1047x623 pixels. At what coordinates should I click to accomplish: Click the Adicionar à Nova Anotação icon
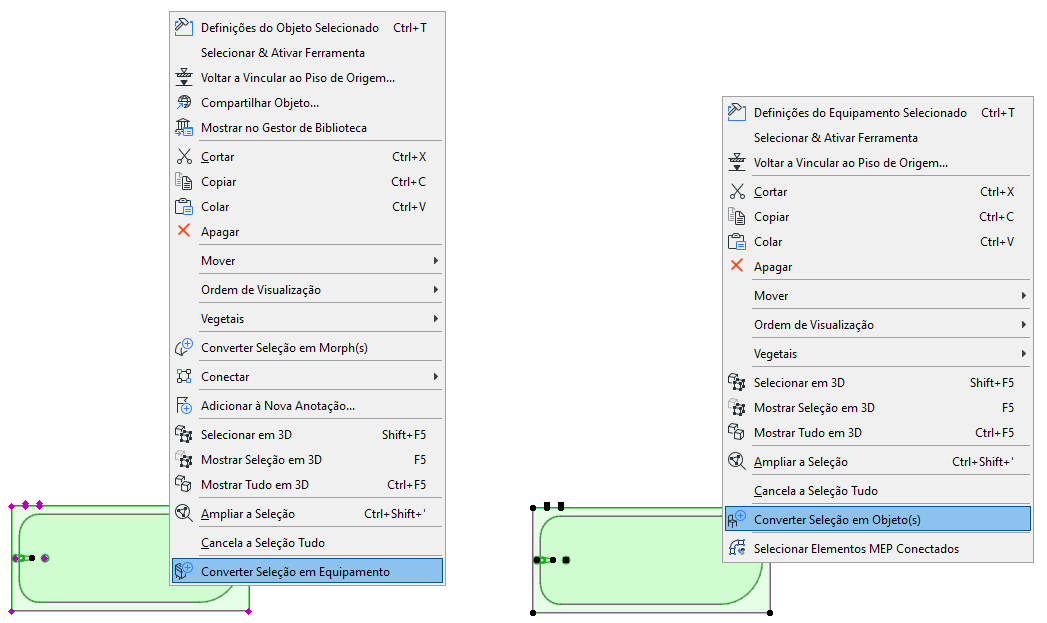click(x=184, y=405)
